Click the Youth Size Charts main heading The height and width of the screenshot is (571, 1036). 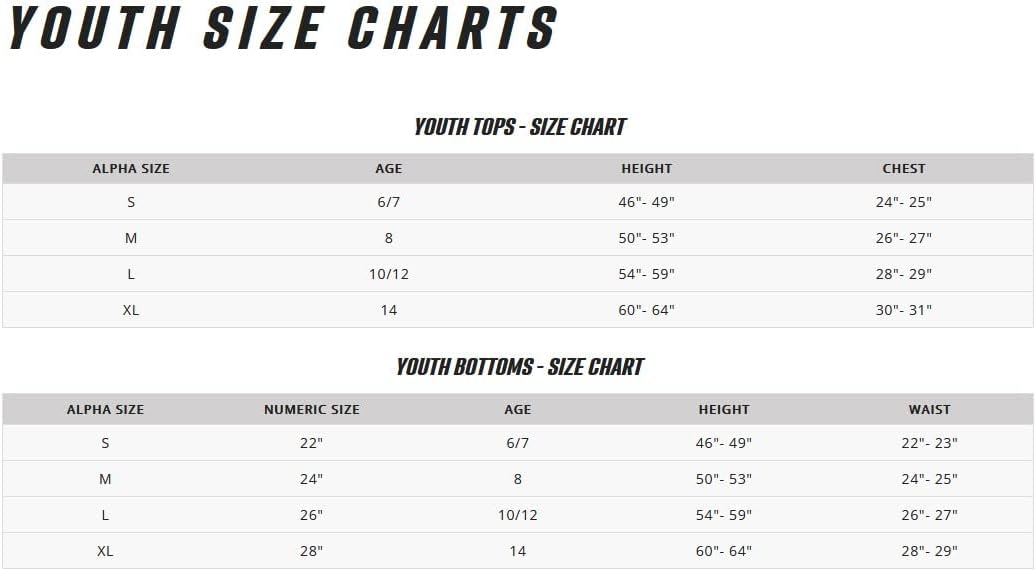click(283, 28)
